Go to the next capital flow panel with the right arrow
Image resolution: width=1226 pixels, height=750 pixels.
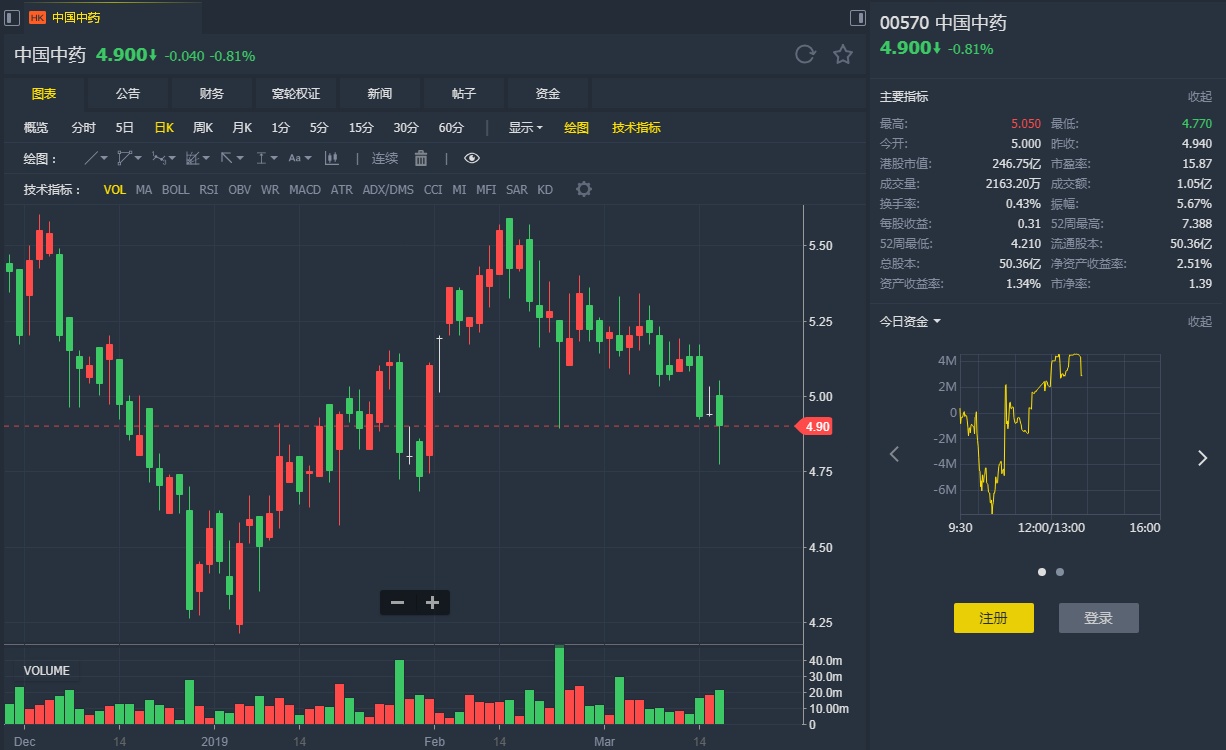click(1202, 457)
